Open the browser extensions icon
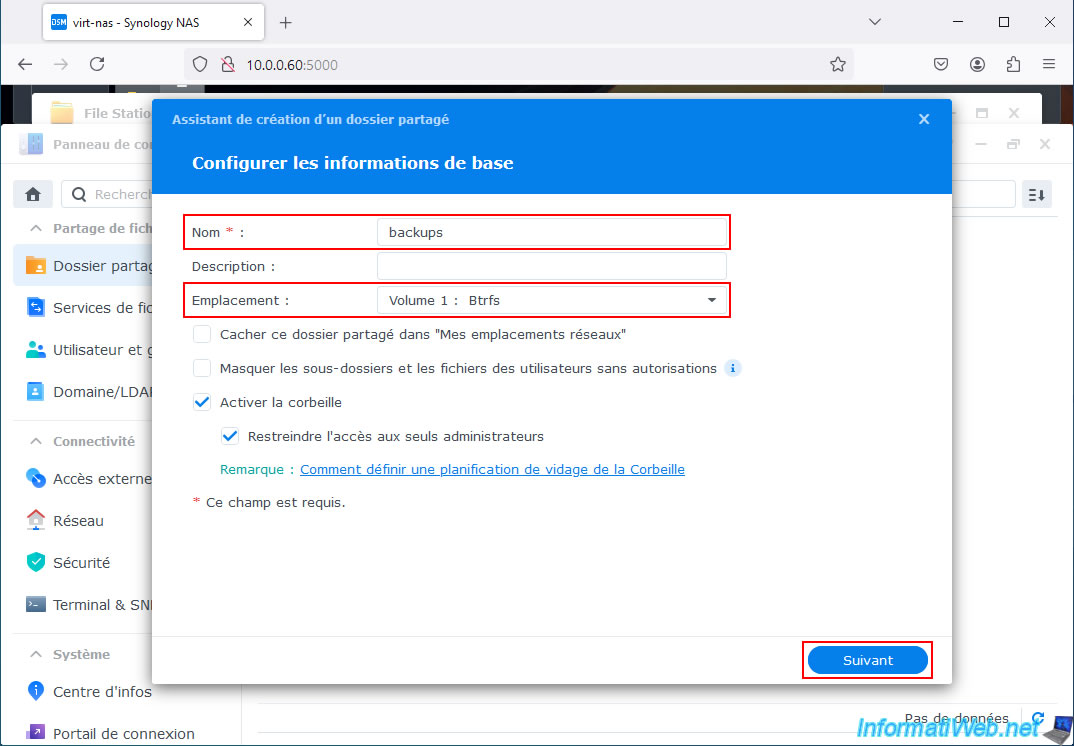Screen dimensions: 1074x746 tap(1014, 64)
